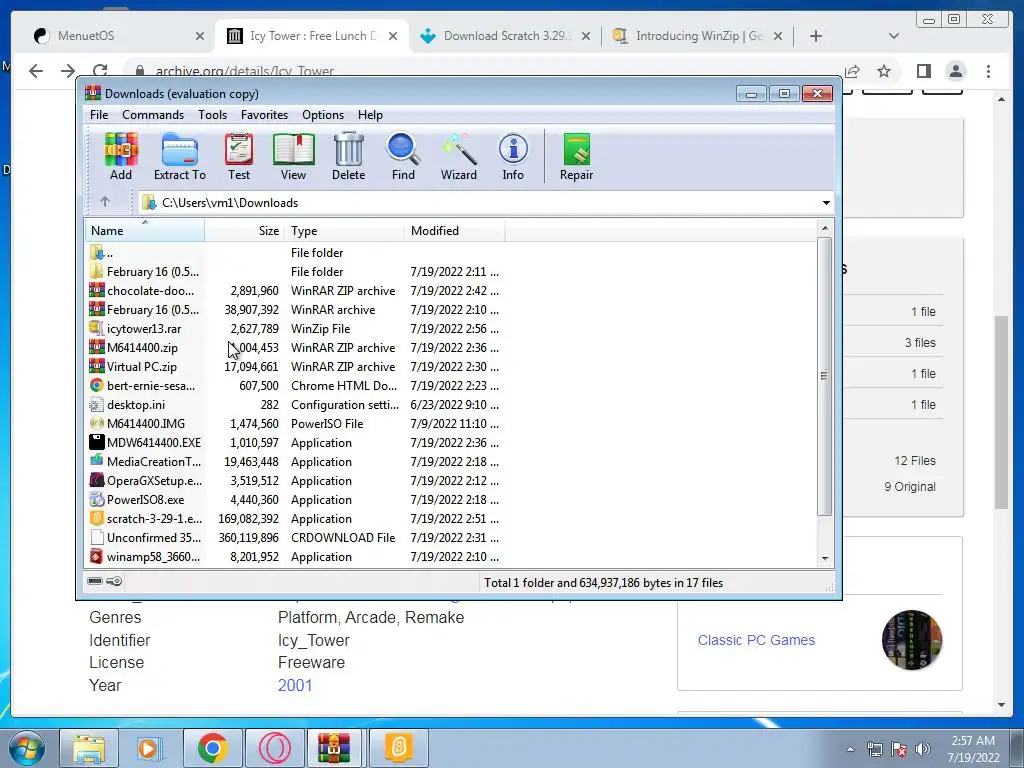Close the Icy Tower tab
This screenshot has height=768, width=1024.
[x=392, y=36]
